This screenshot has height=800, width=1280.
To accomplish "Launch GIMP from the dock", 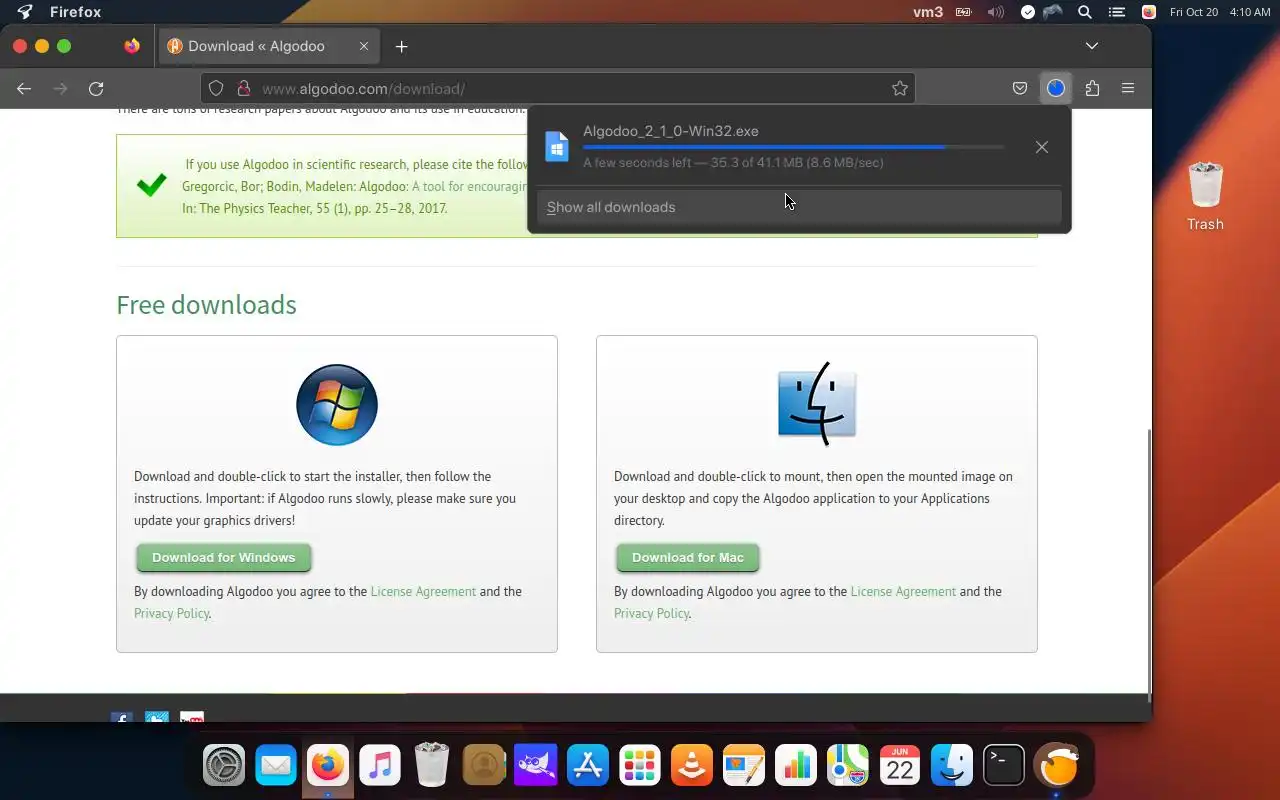I will (536, 767).
